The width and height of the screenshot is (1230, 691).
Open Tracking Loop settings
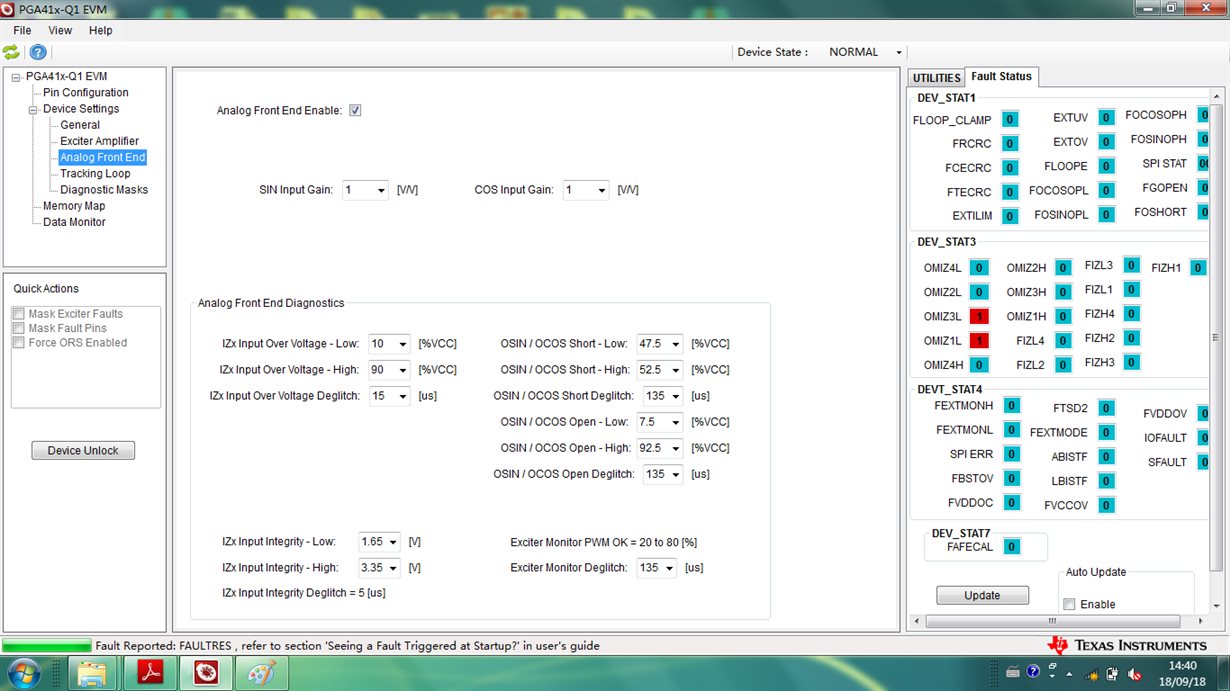[x=95, y=173]
